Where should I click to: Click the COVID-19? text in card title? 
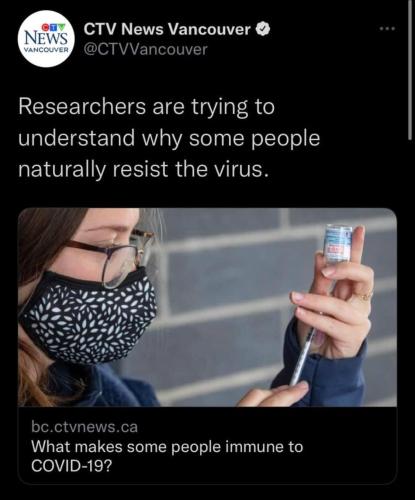[71, 466]
